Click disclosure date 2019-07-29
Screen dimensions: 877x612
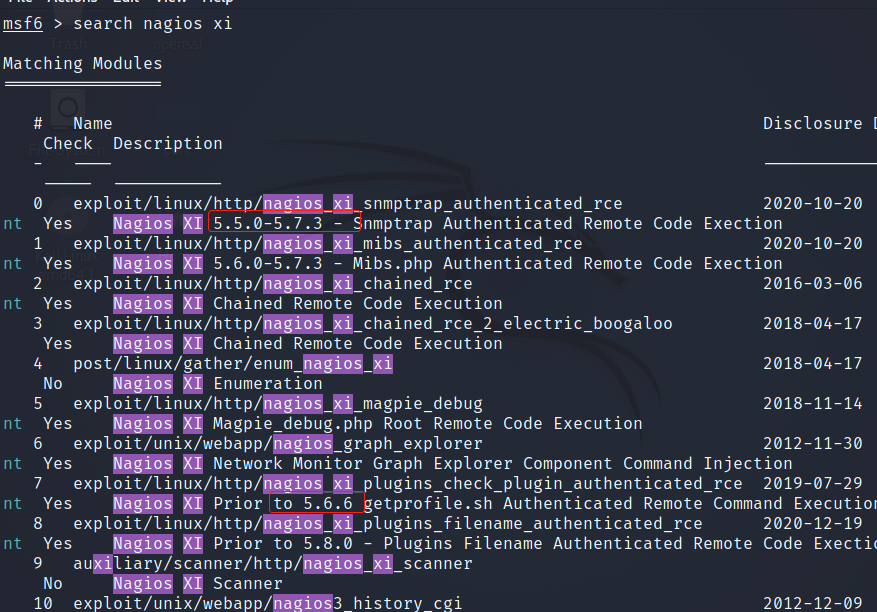click(813, 483)
